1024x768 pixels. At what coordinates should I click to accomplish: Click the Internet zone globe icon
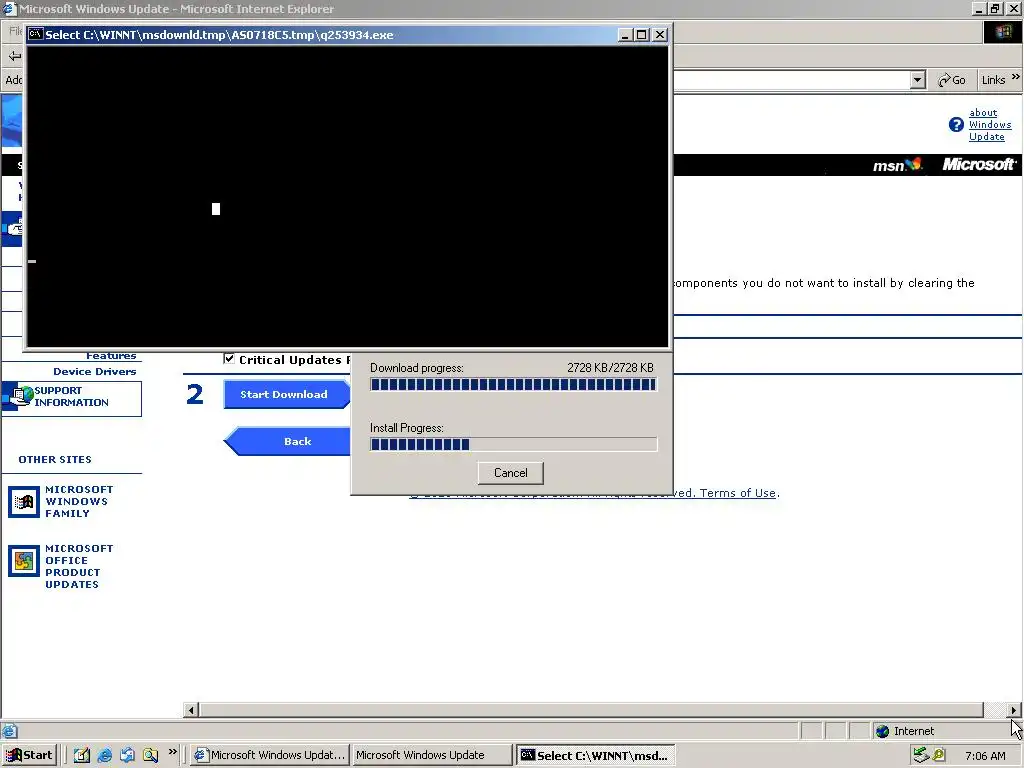[882, 731]
